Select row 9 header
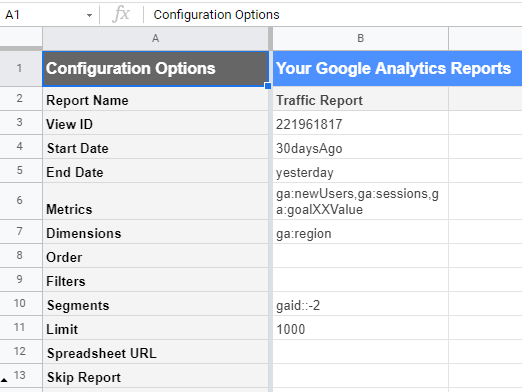The image size is (522, 392). pyautogui.click(x=21, y=280)
